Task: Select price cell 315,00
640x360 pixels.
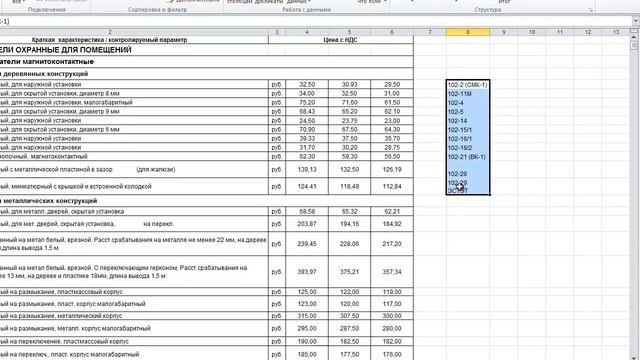Action: coord(307,316)
